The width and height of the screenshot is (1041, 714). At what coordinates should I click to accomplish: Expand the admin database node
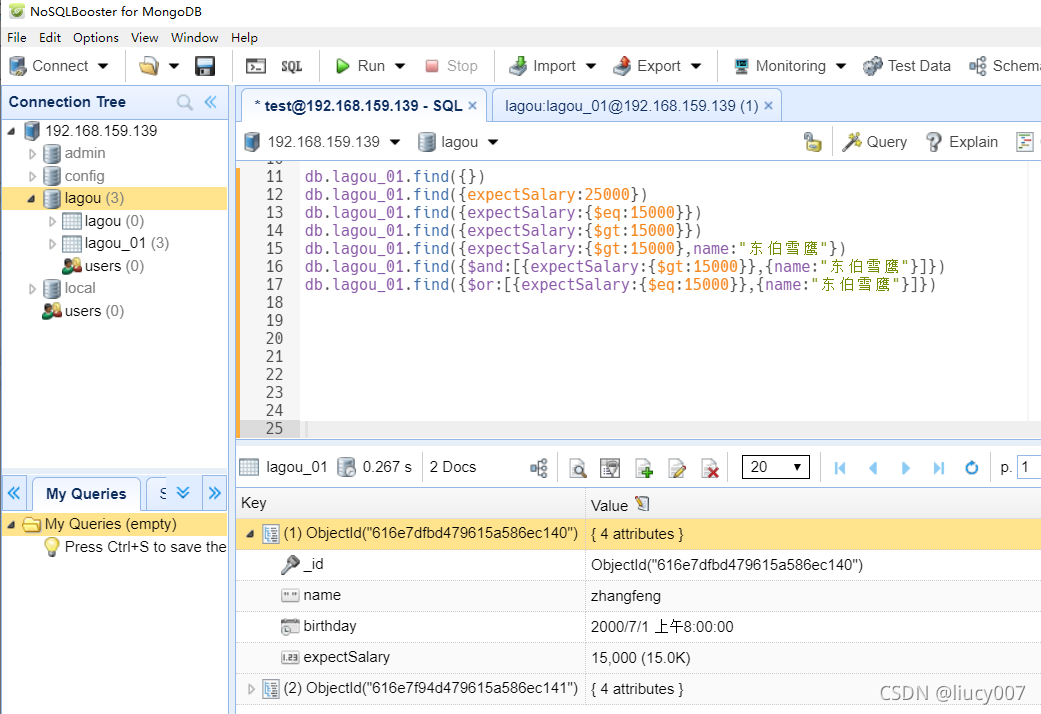32,153
